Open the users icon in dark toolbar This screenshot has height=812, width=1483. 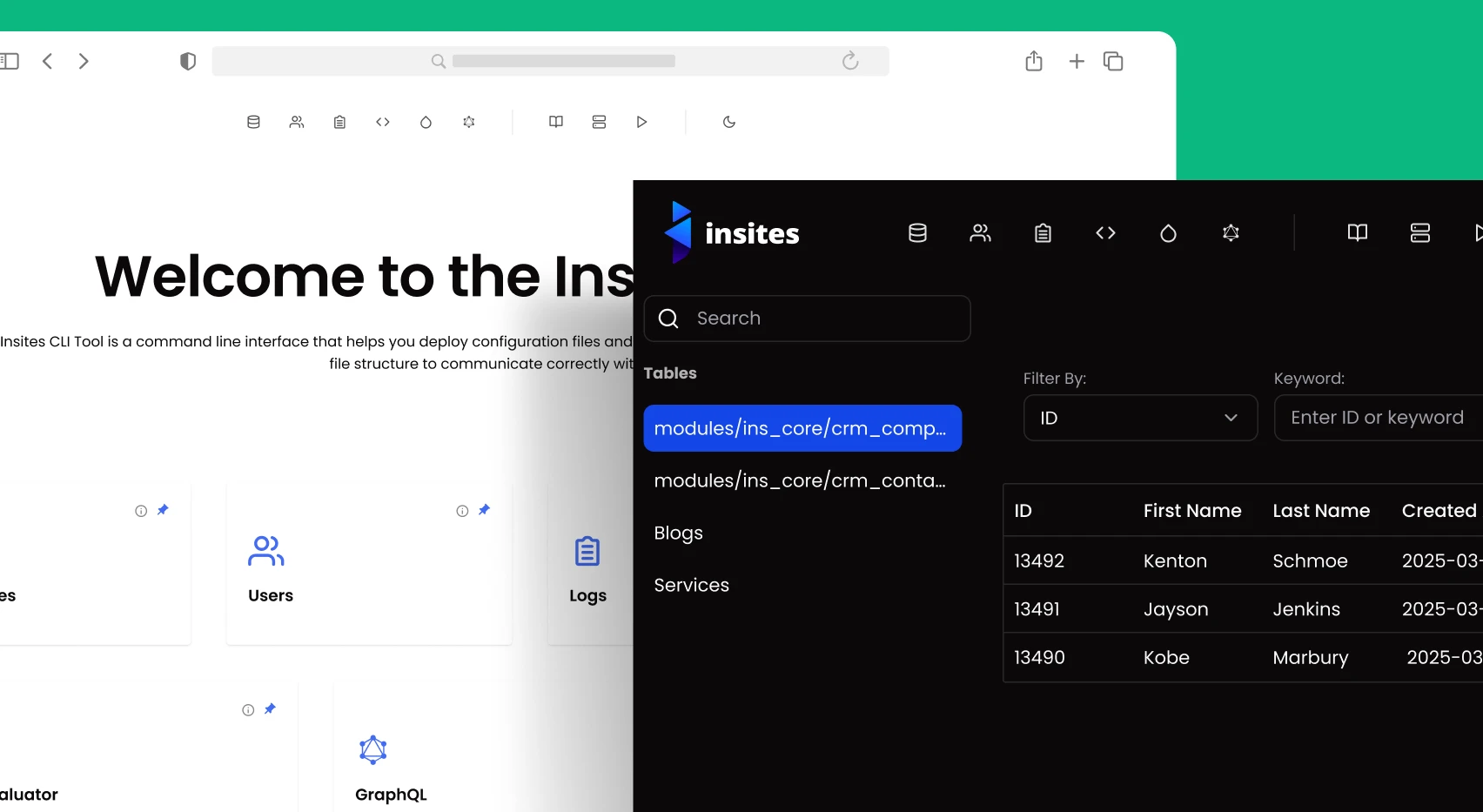pos(980,233)
